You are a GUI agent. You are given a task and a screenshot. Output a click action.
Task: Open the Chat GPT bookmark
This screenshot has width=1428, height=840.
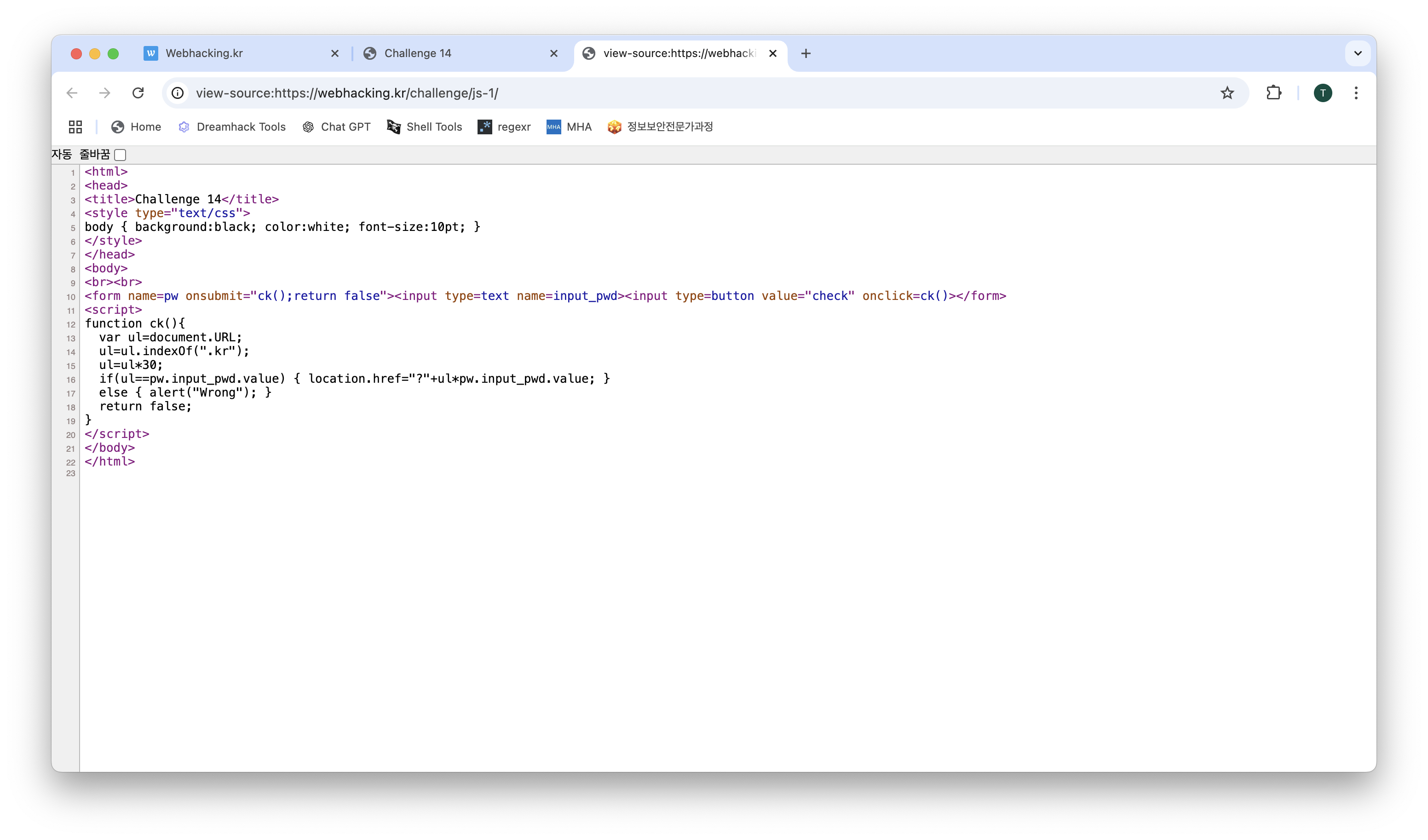point(337,127)
